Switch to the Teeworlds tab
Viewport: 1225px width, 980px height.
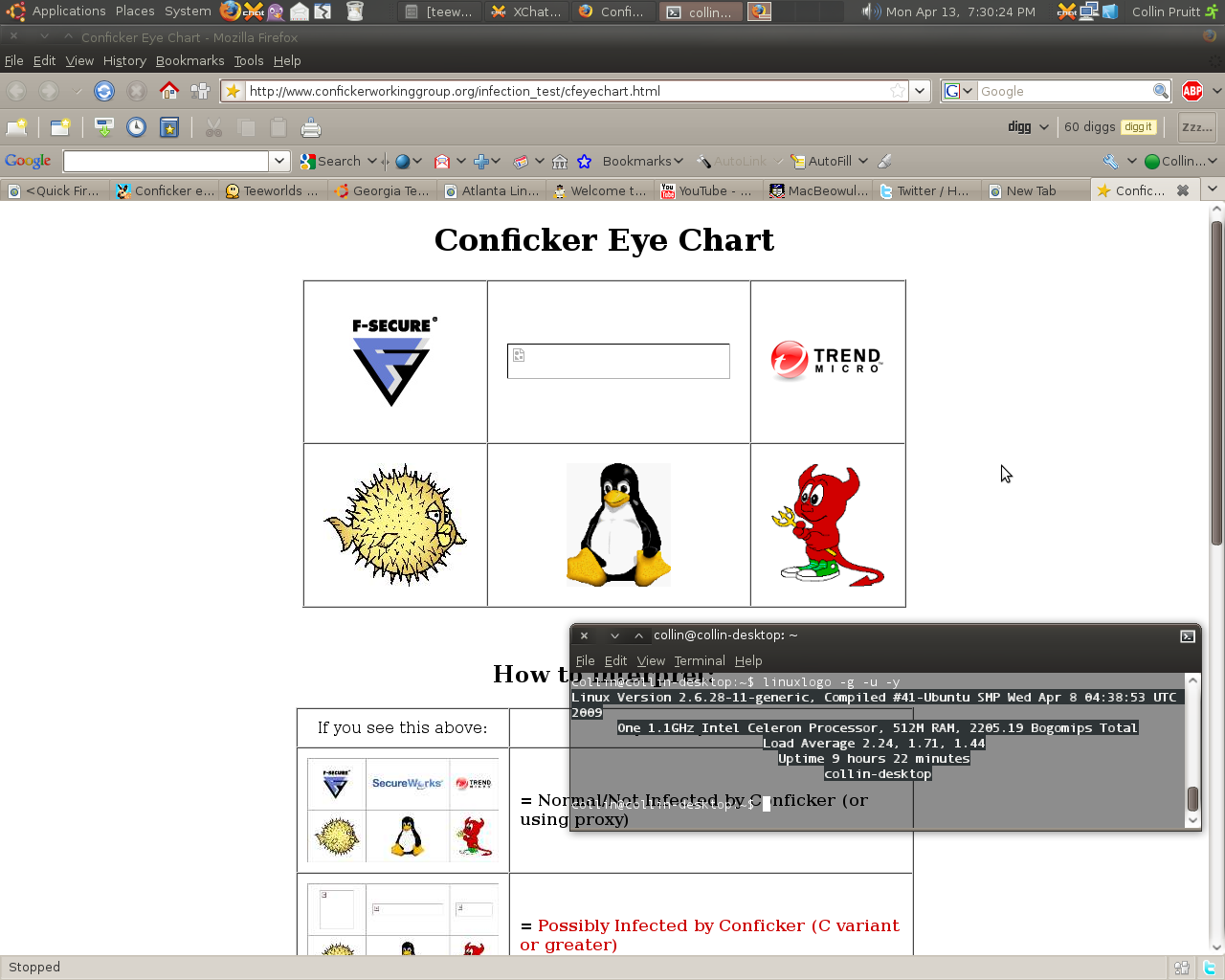click(273, 190)
